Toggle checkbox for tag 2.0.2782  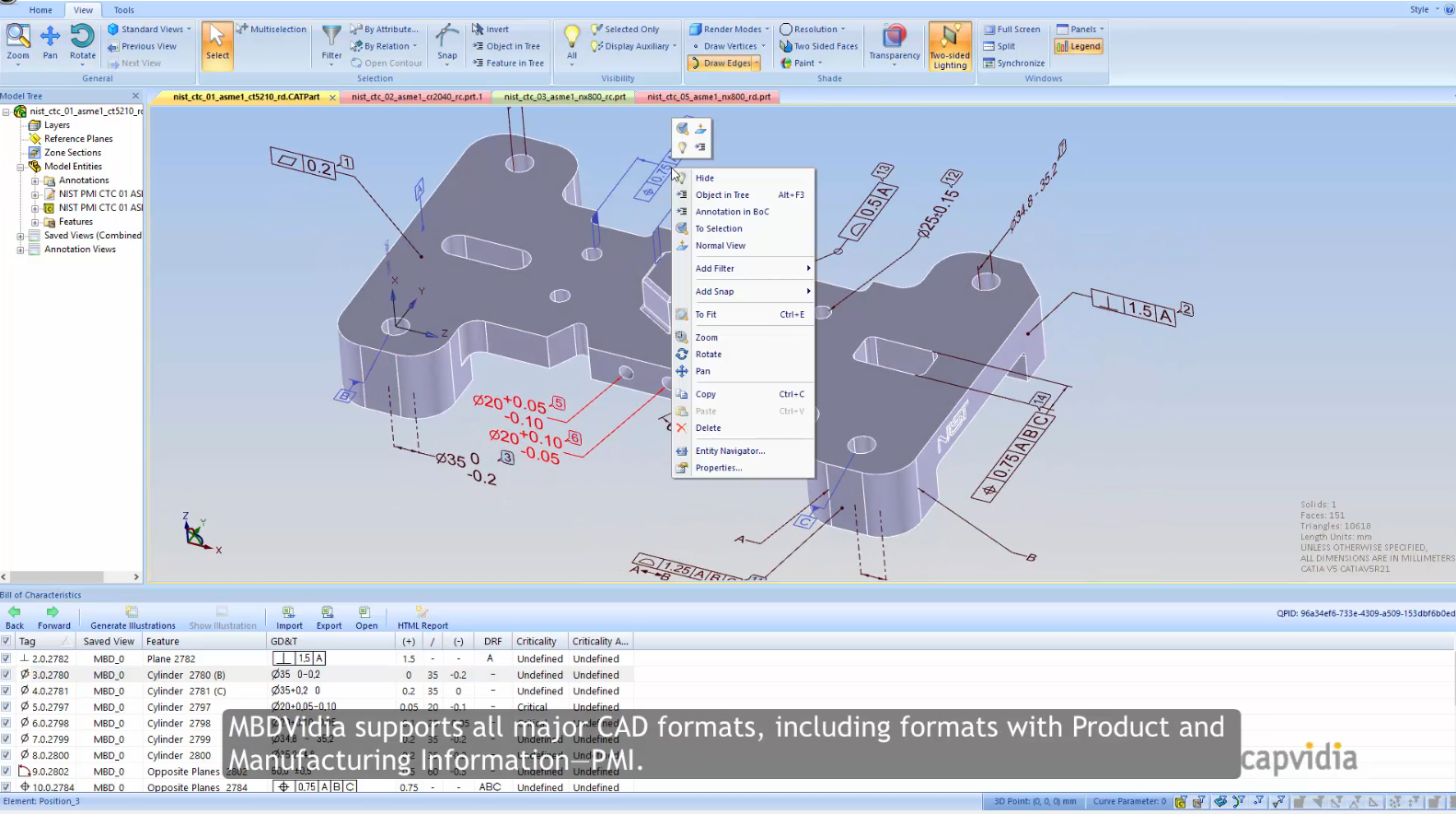pyautogui.click(x=6, y=658)
